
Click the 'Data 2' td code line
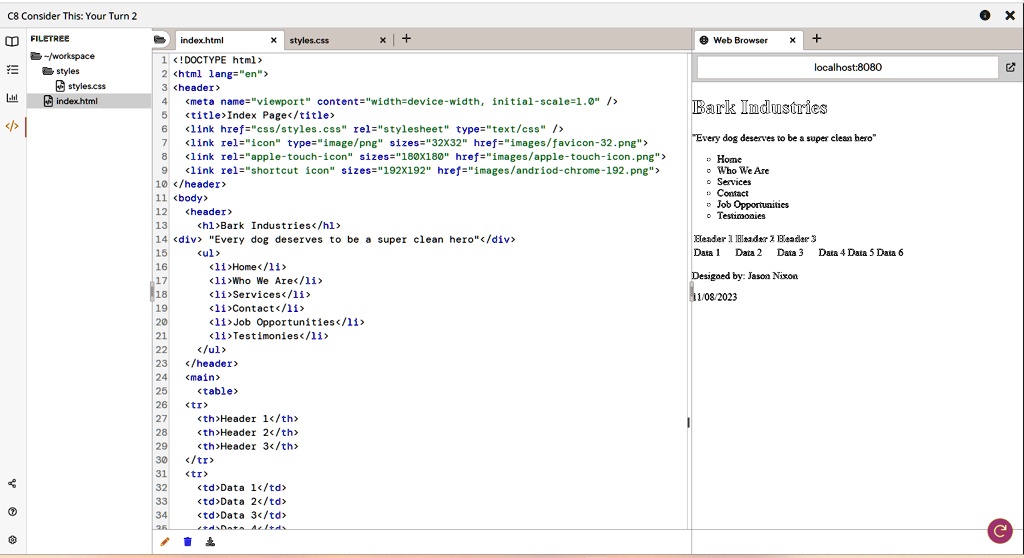pyautogui.click(x=242, y=501)
